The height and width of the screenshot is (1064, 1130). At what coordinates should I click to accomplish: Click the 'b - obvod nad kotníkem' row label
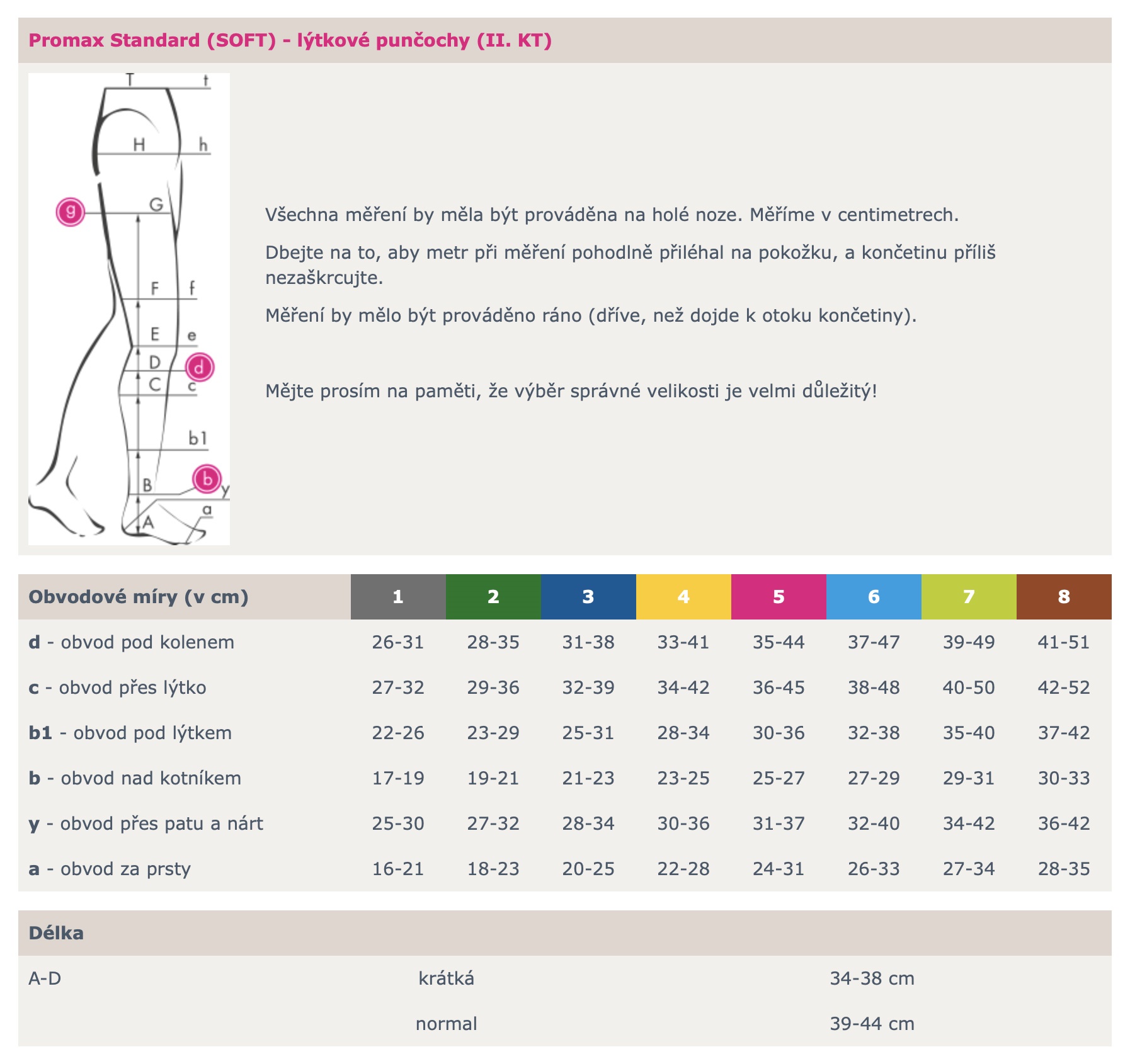tap(135, 778)
